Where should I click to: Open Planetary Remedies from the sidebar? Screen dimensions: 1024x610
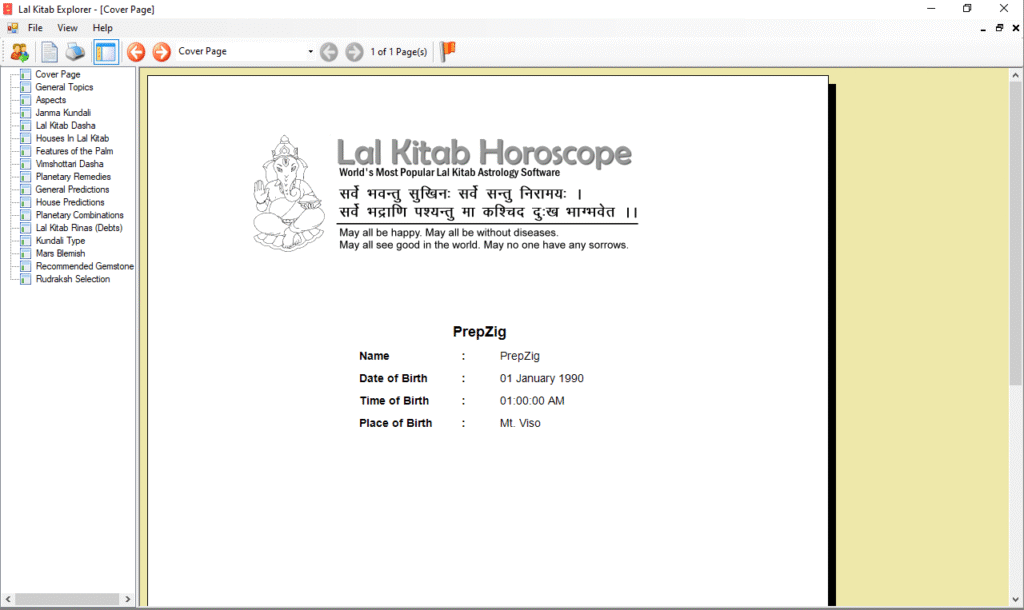[72, 176]
